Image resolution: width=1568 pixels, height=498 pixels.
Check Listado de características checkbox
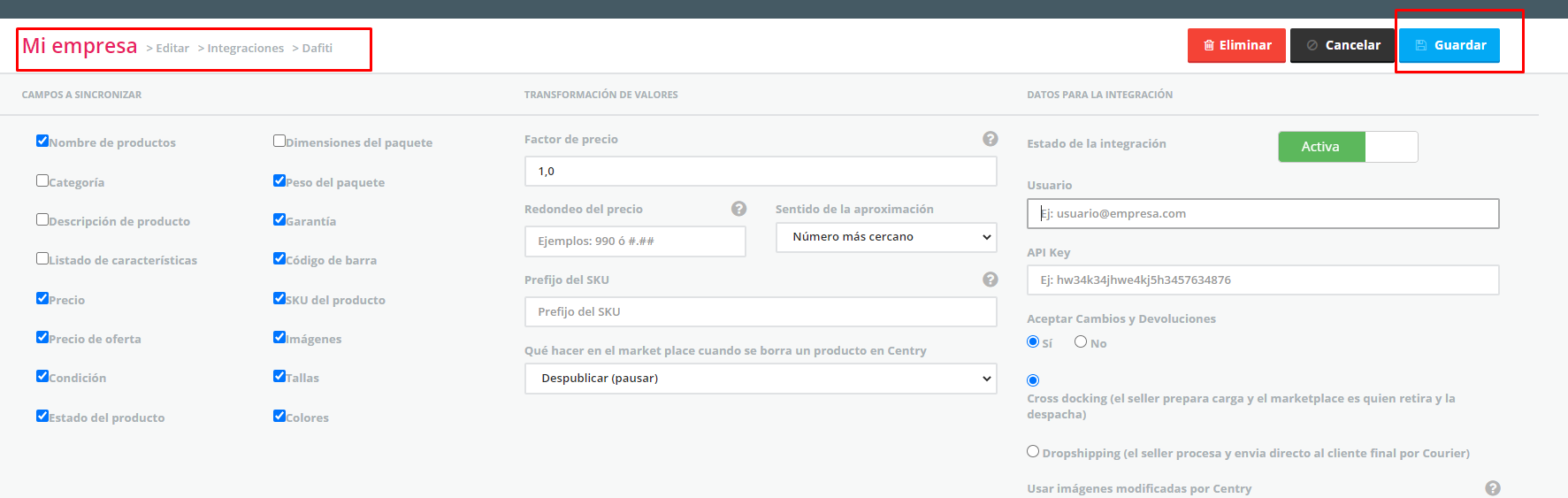[x=42, y=258]
